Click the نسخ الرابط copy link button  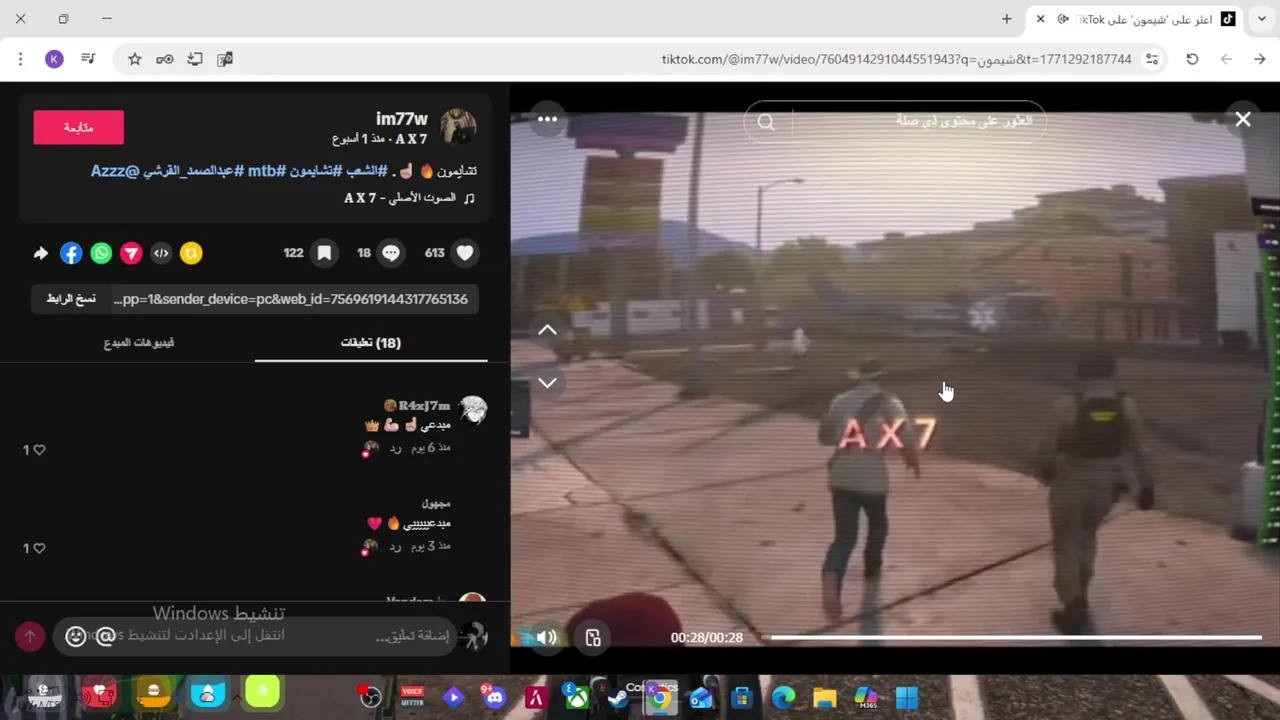71,299
